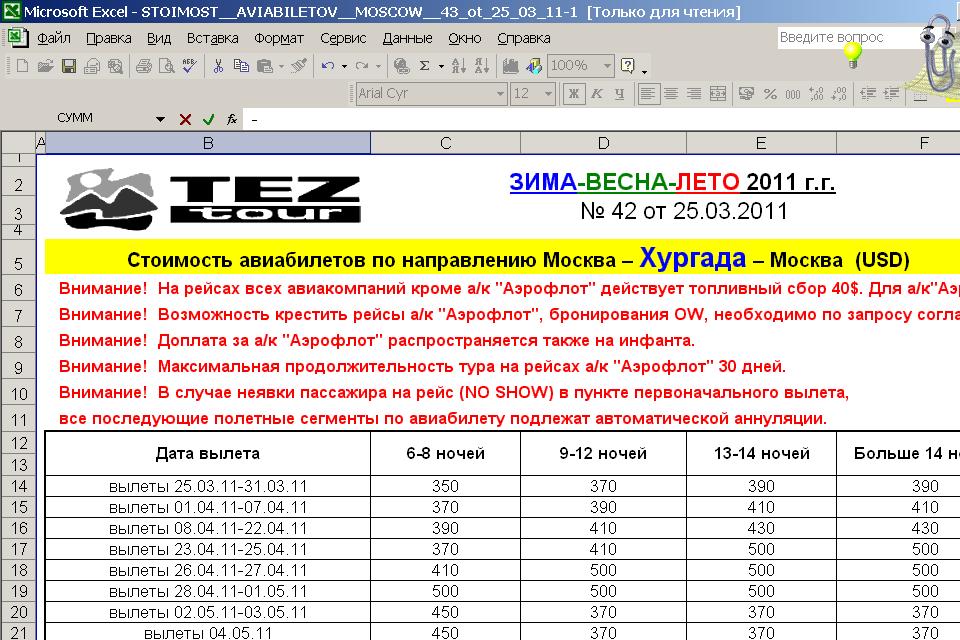This screenshot has width=960, height=640.
Task: Toggle left text alignment
Action: [648, 94]
